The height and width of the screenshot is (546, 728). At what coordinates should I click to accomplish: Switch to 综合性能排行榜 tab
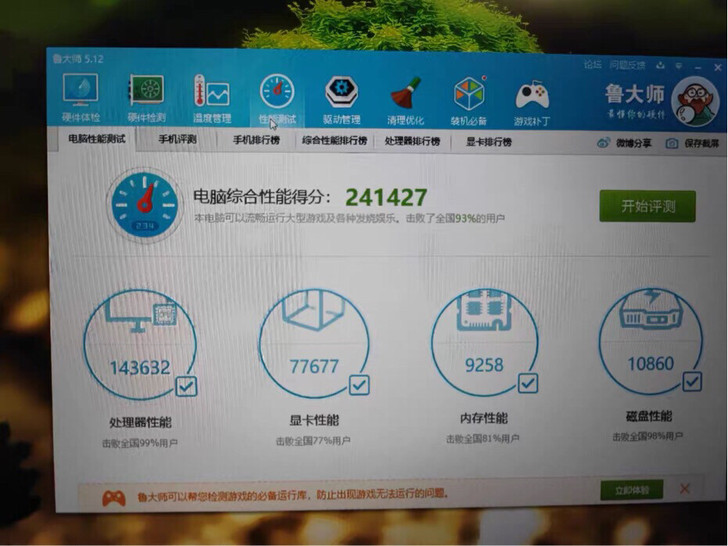pos(334,141)
